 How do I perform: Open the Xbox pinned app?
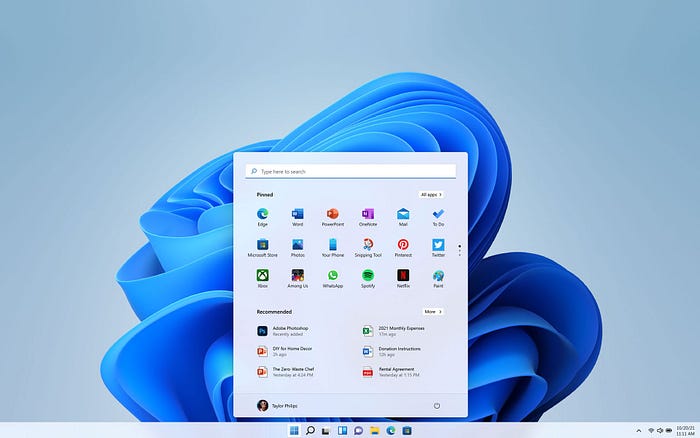coord(262,275)
